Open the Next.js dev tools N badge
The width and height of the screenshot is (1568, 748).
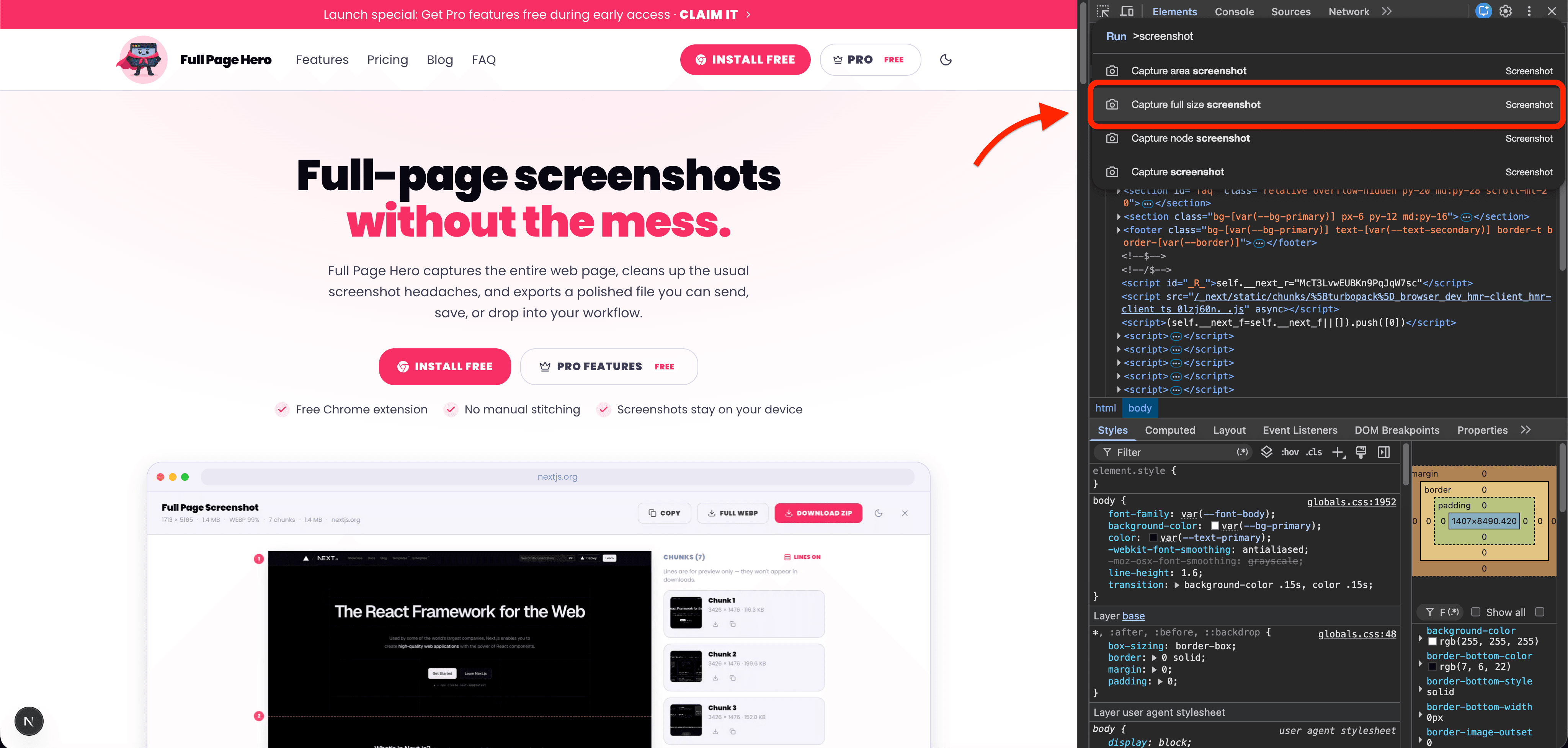(x=29, y=721)
